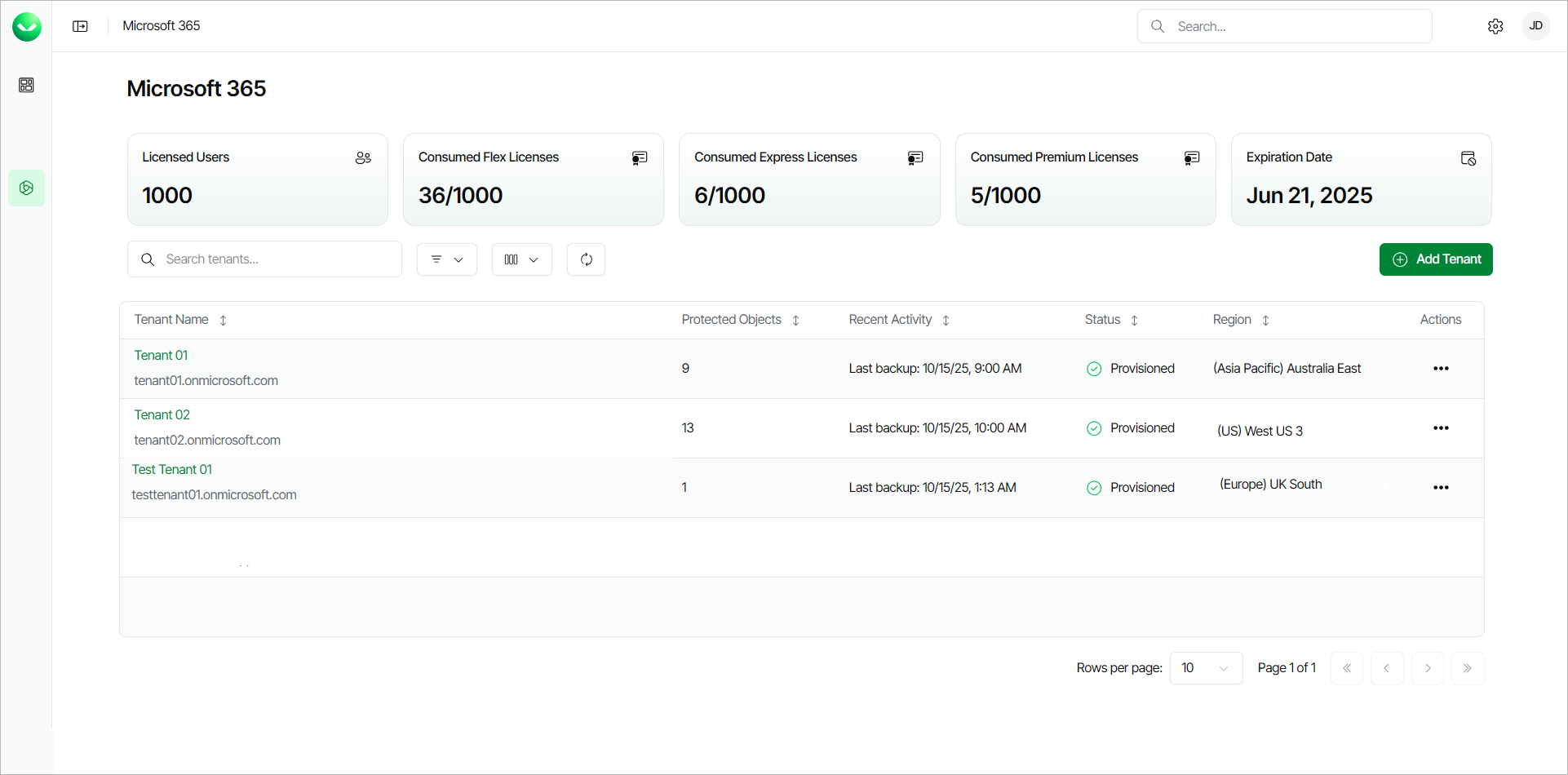Sort table by Status column
This screenshot has height=775, width=1568.
pos(1134,321)
